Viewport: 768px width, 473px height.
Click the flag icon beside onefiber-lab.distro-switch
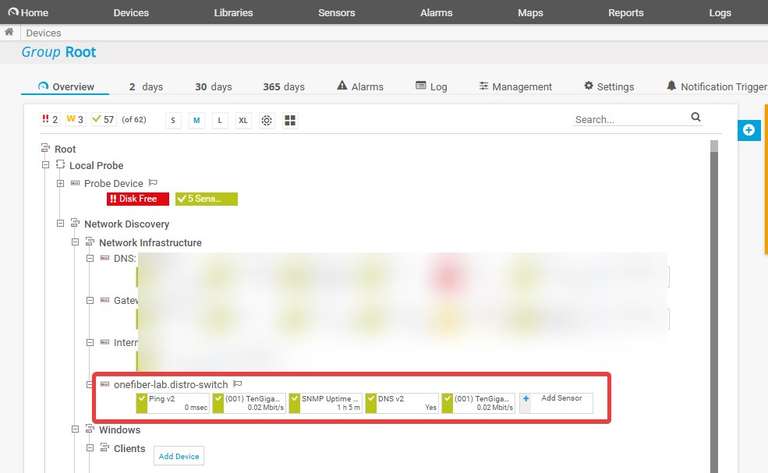click(x=238, y=383)
